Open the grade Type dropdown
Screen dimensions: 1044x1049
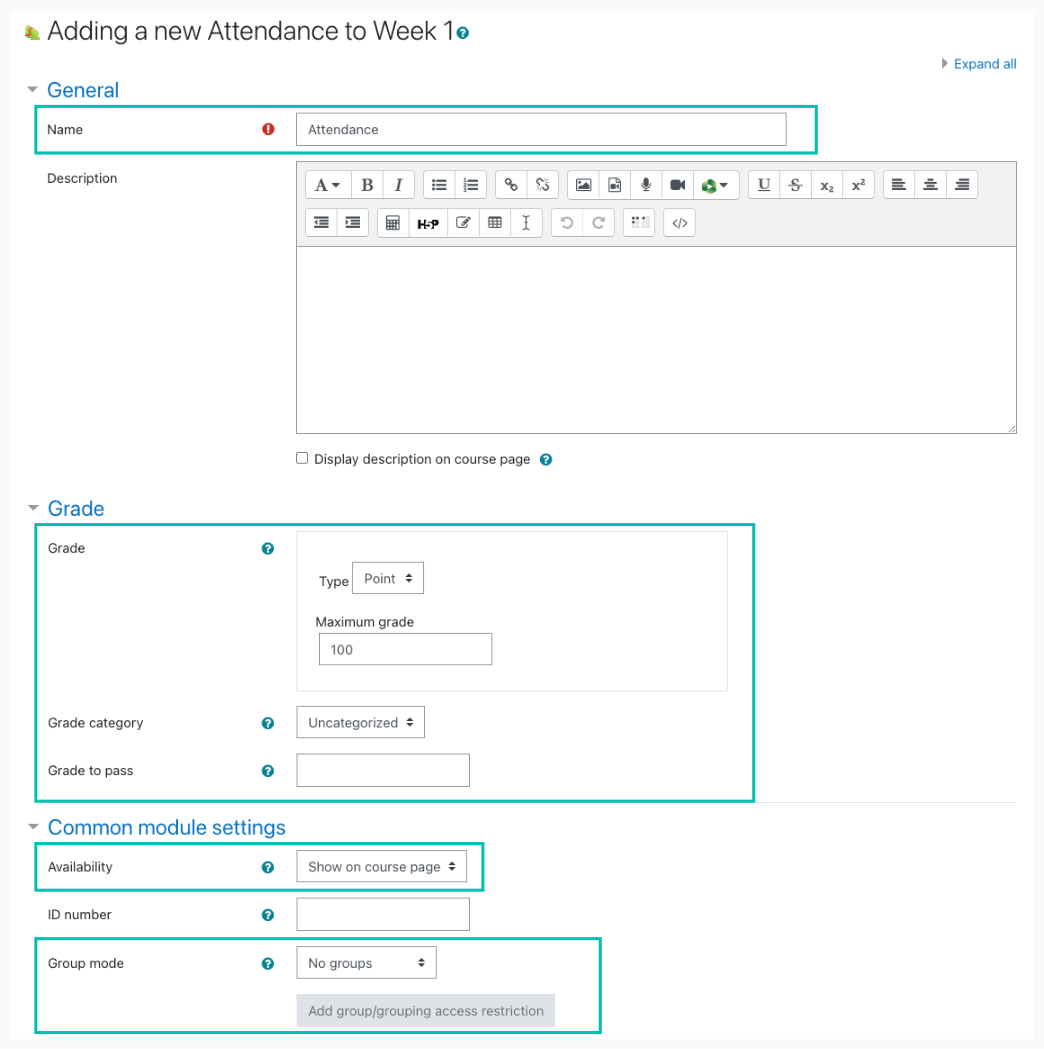(388, 577)
